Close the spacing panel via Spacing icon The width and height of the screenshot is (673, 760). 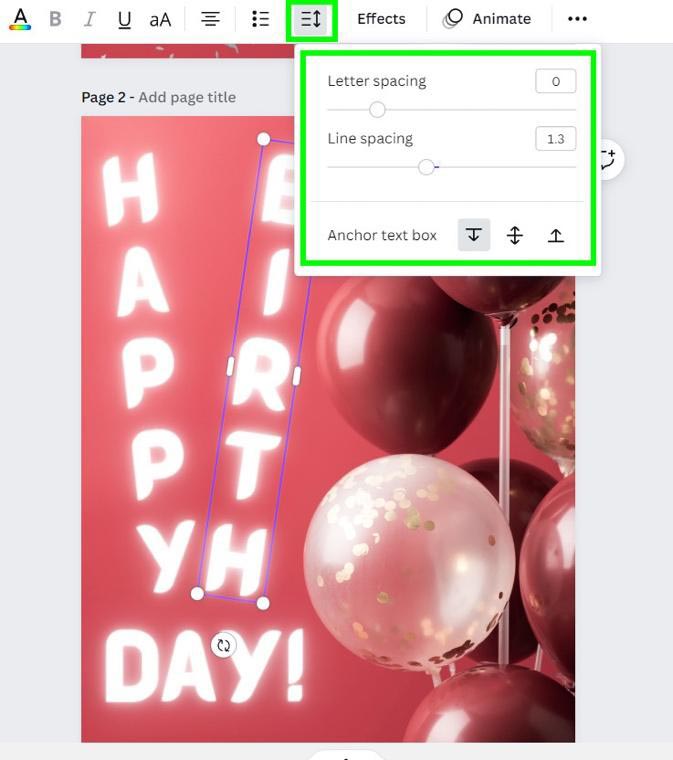311,19
